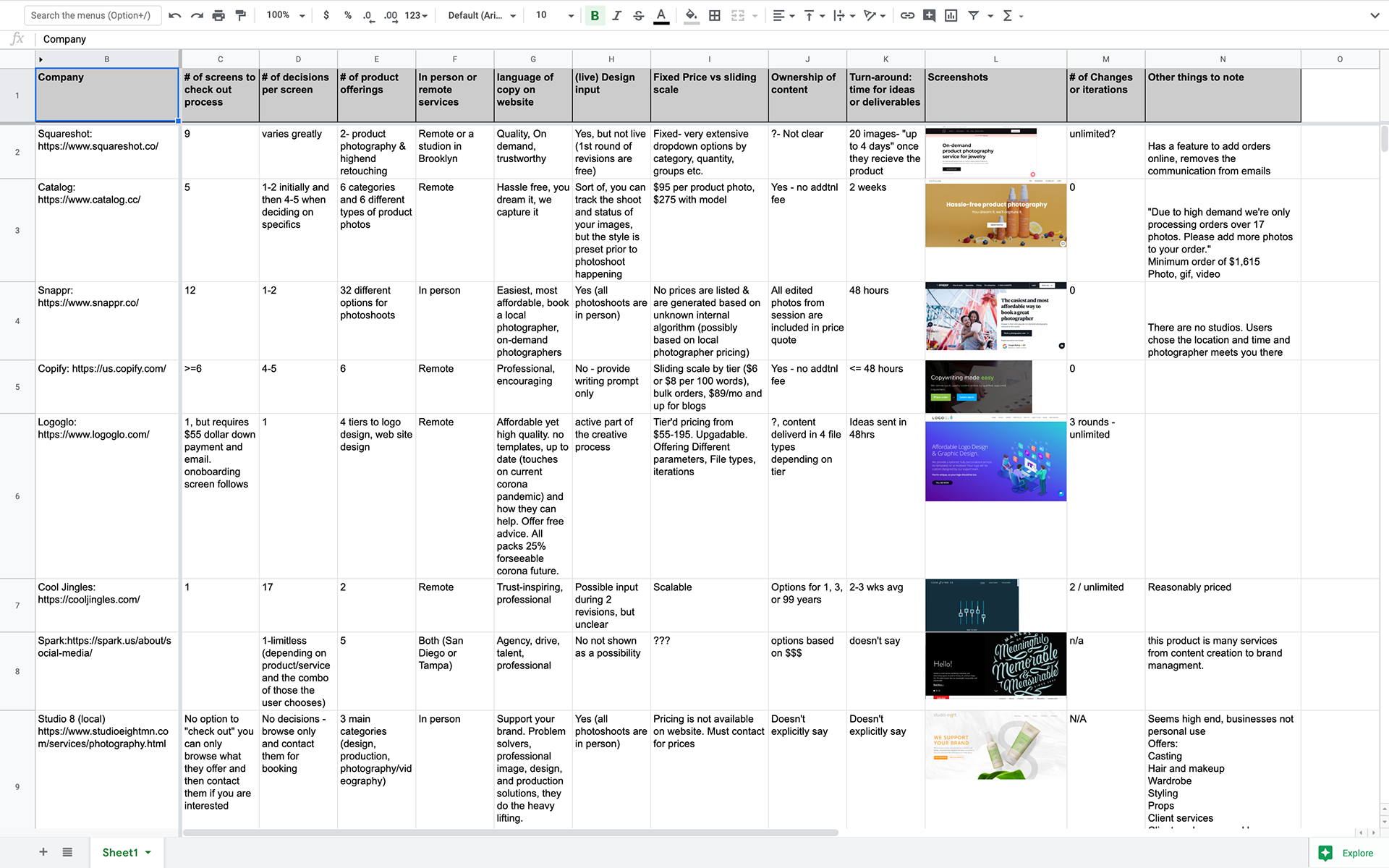Insert a link with the link icon

907,15
